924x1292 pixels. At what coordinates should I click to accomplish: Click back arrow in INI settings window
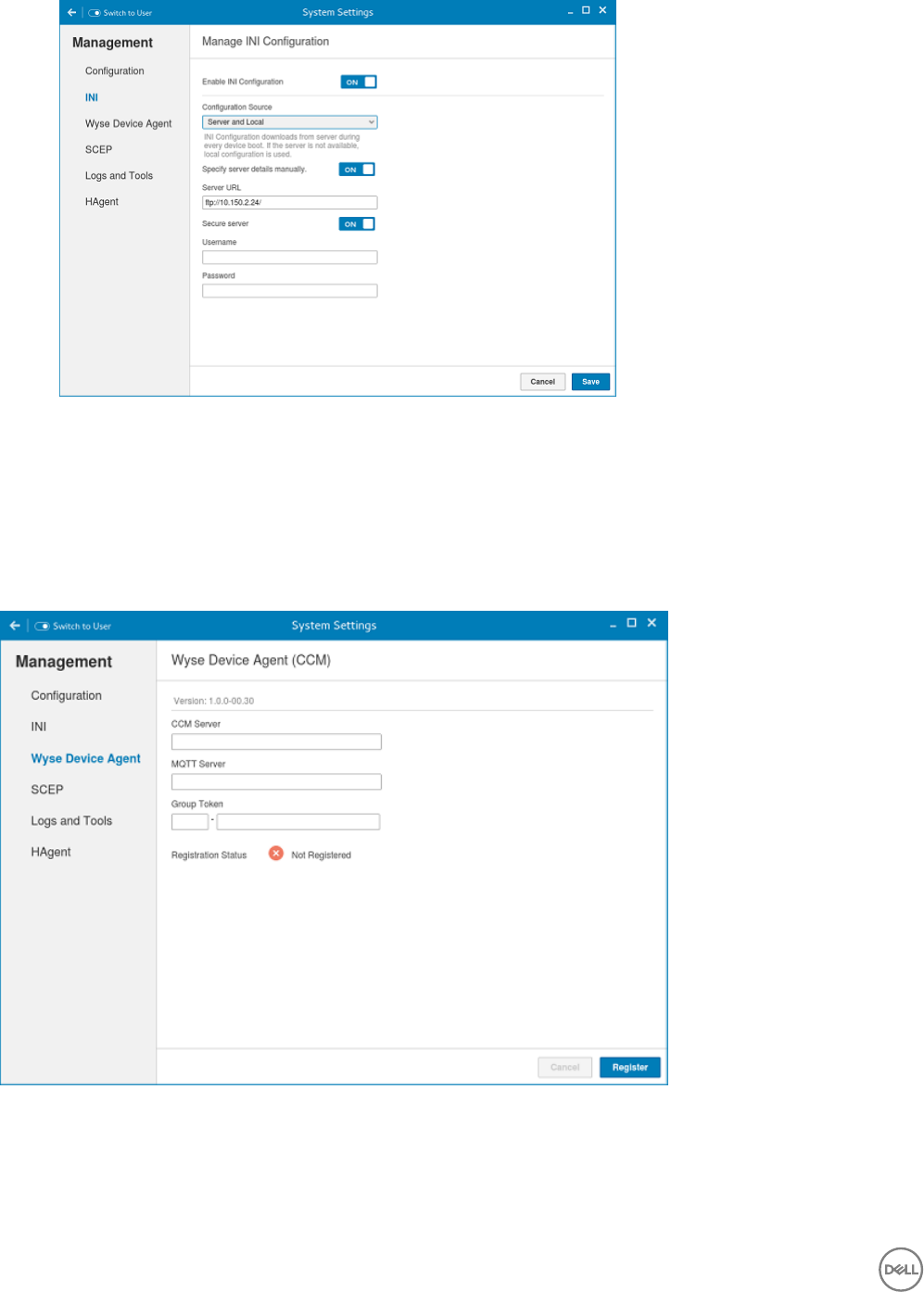tap(71, 12)
